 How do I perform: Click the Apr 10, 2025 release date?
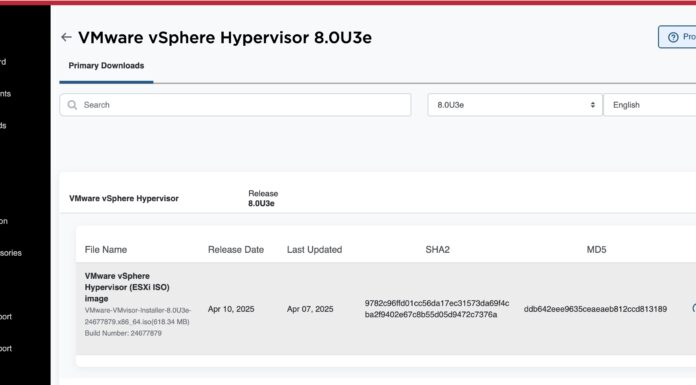(231, 309)
